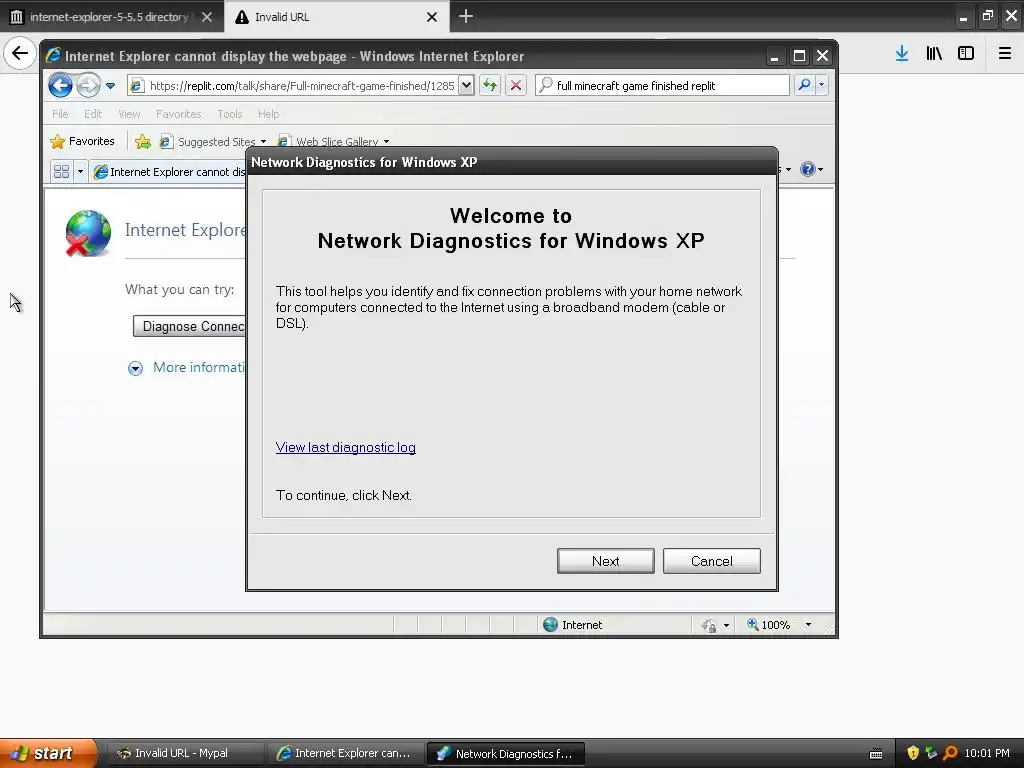Click the IE back arrow button
Screen dimensions: 1024x768
coord(60,86)
